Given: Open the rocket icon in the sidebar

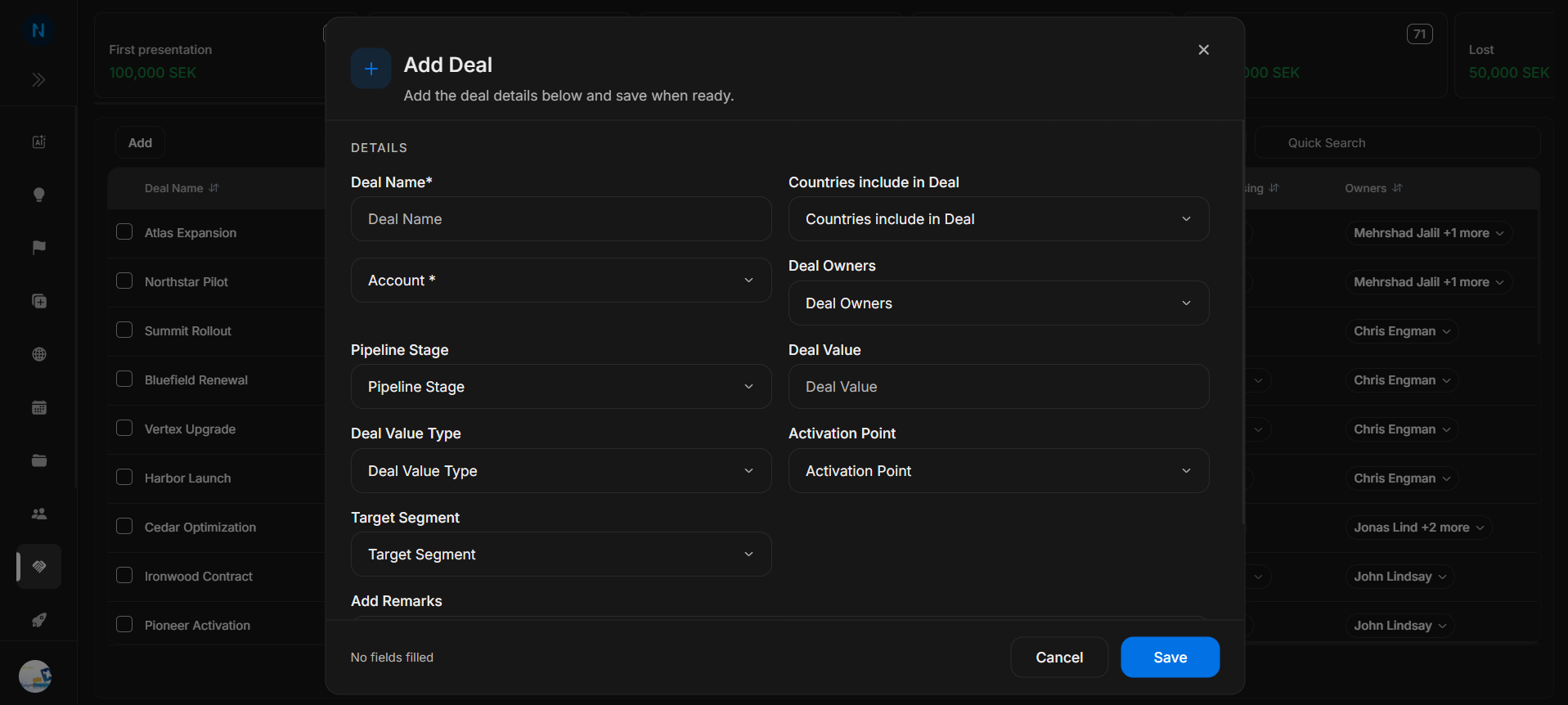Looking at the screenshot, I should [38, 620].
